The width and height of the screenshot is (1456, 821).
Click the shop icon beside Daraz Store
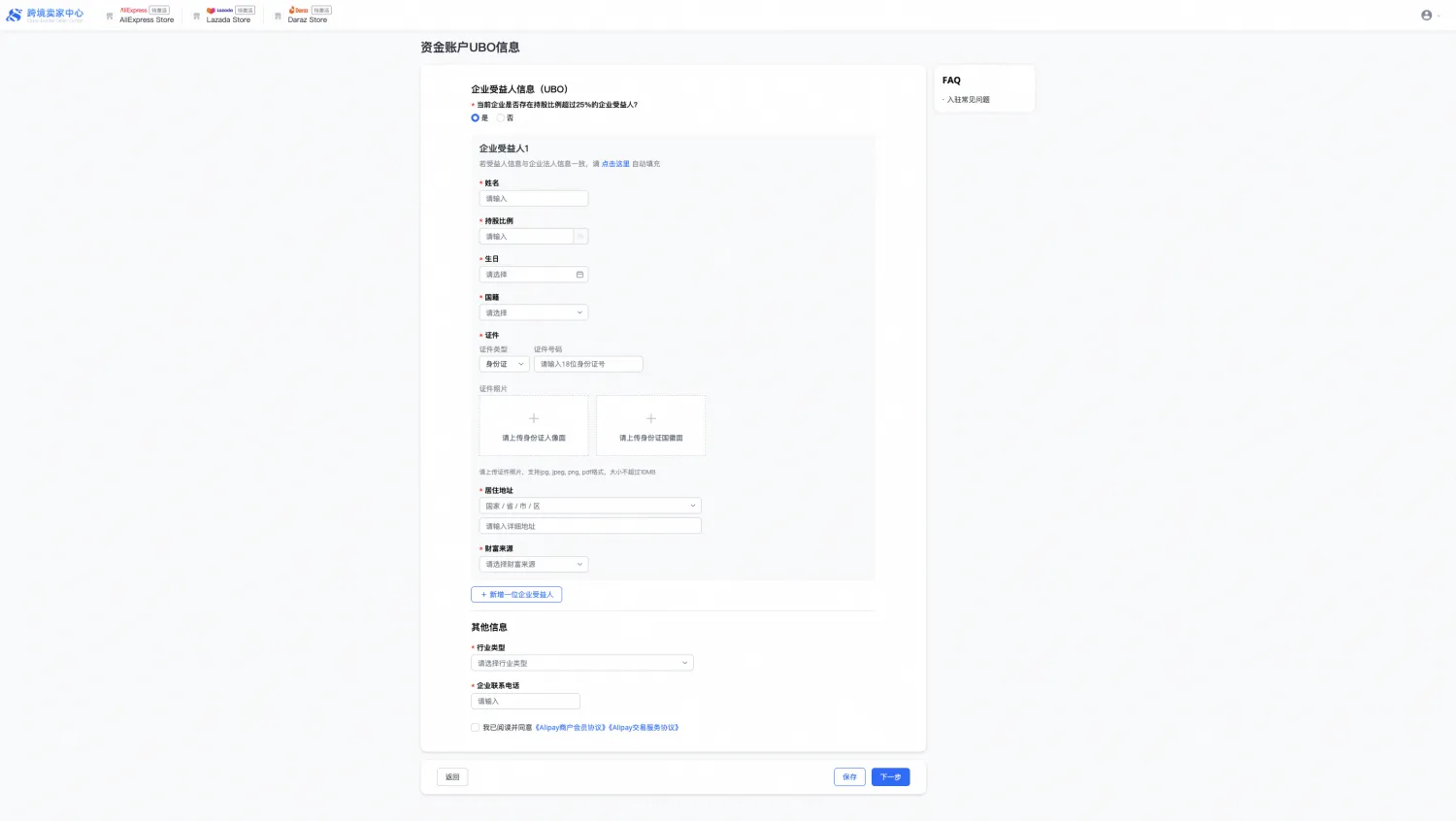pyautogui.click(x=278, y=16)
